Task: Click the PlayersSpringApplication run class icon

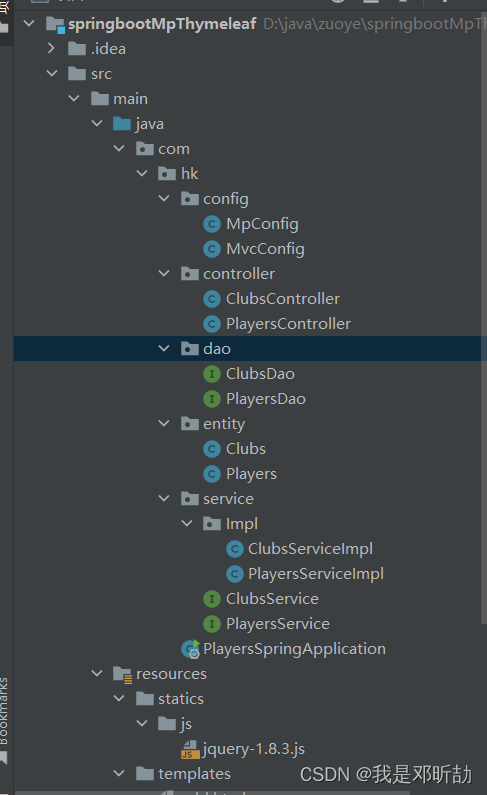Action: pyautogui.click(x=191, y=649)
